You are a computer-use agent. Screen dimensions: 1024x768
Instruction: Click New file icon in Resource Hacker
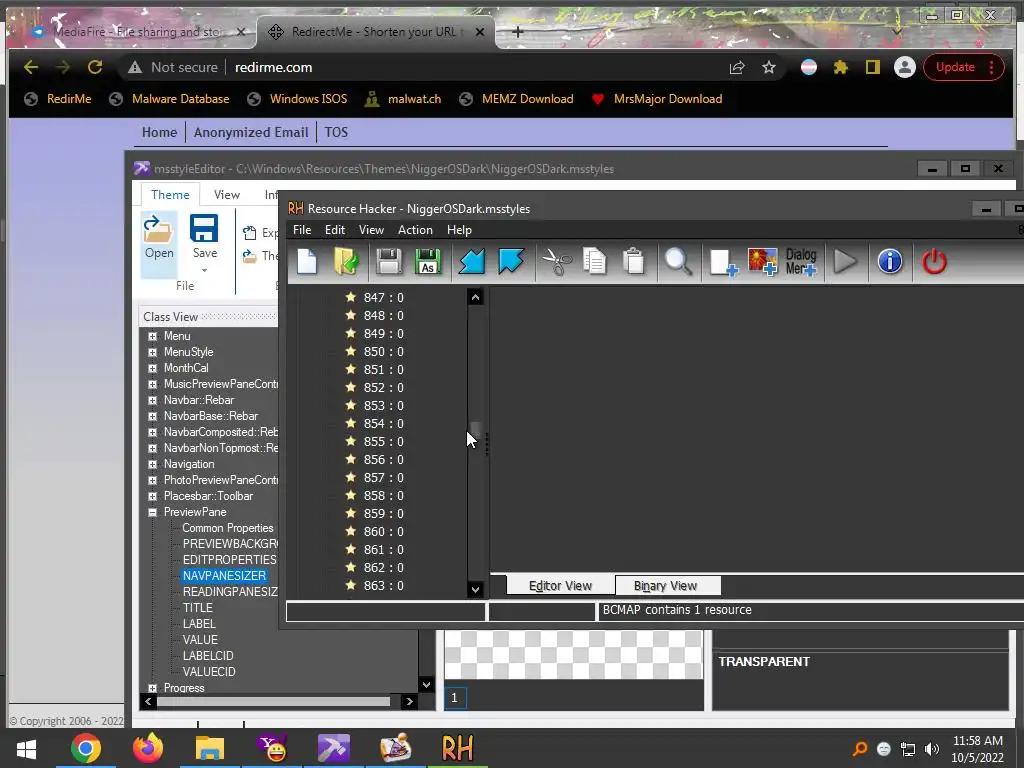(x=307, y=262)
